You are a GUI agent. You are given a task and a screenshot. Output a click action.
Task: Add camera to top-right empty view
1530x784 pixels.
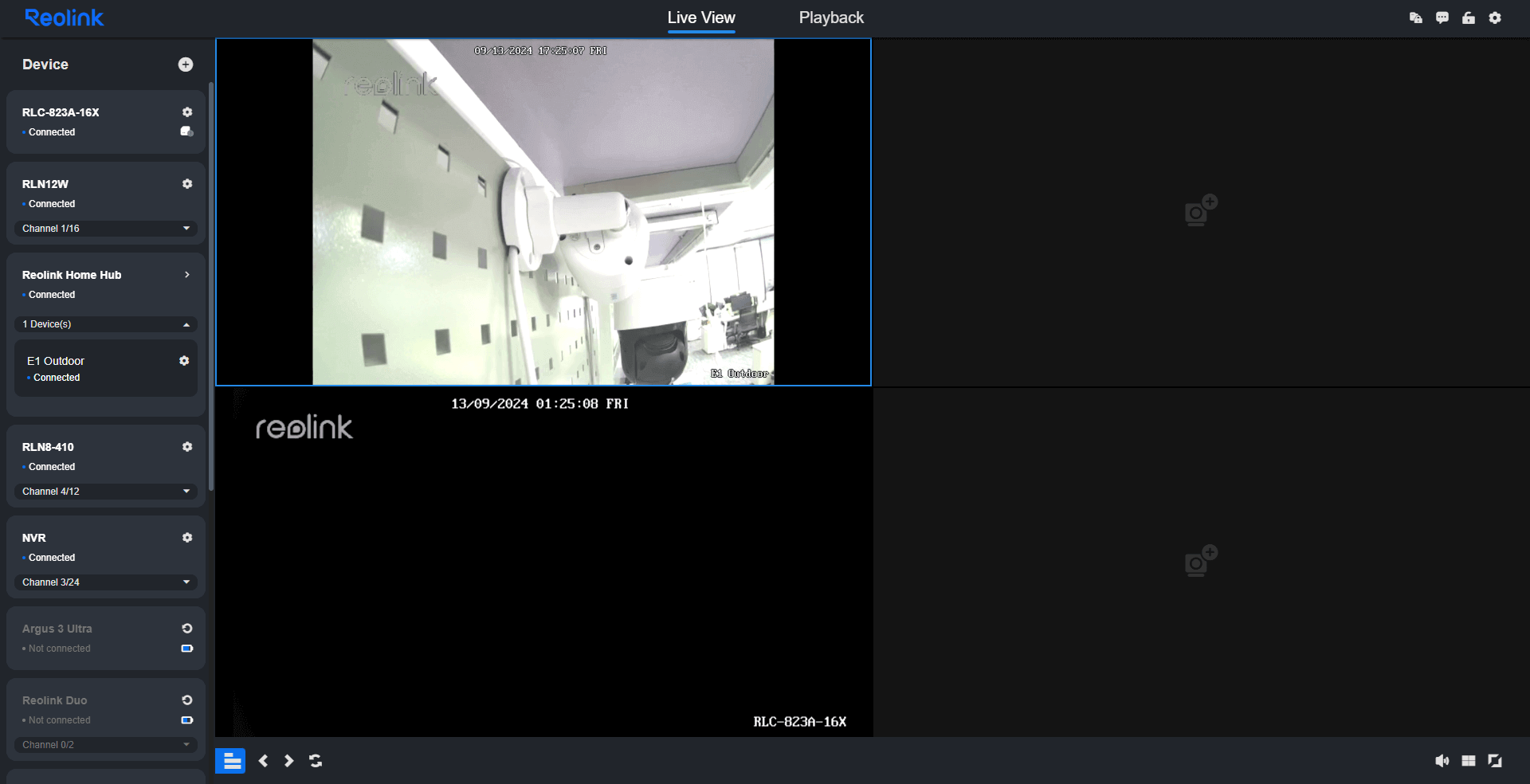click(1201, 210)
